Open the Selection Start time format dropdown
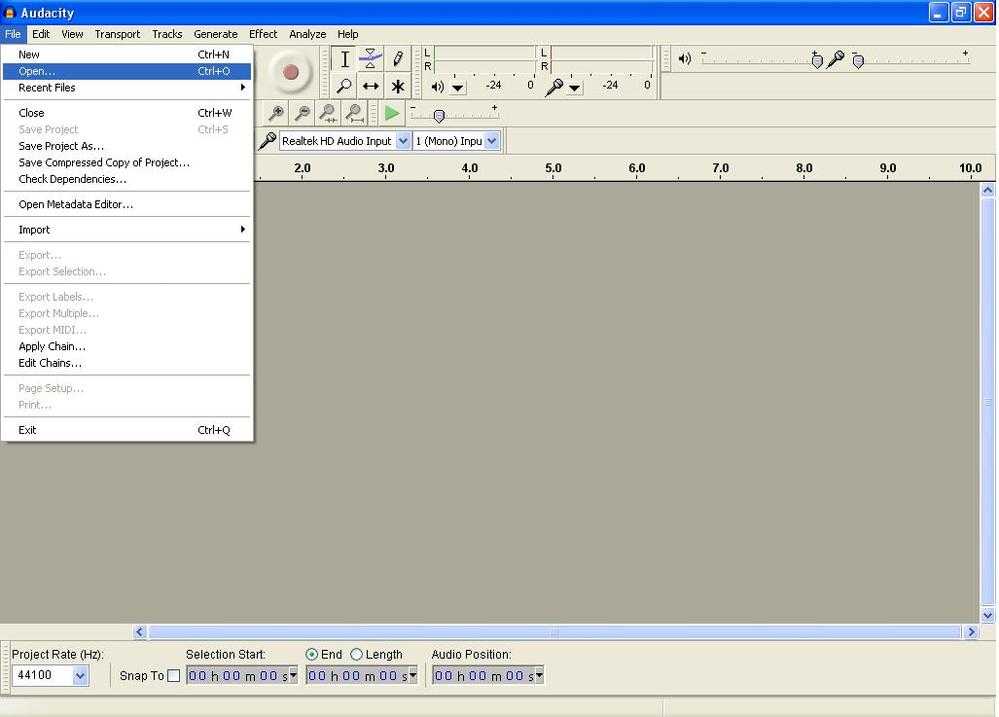 293,674
